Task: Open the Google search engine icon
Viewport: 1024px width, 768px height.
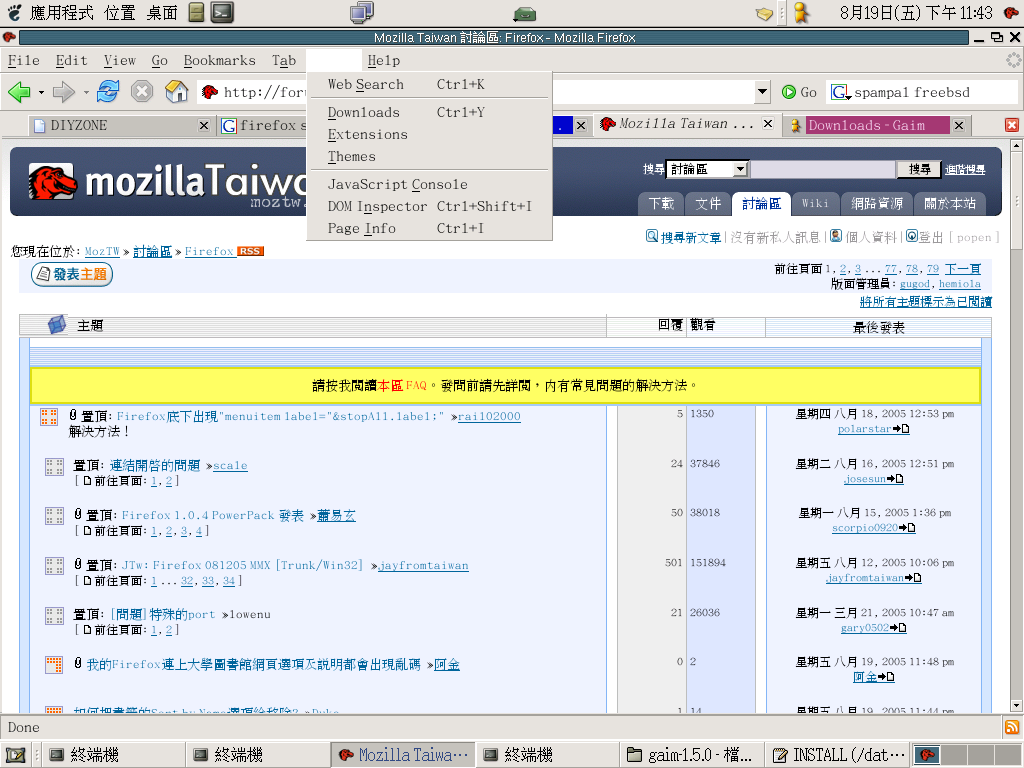Action: point(840,92)
